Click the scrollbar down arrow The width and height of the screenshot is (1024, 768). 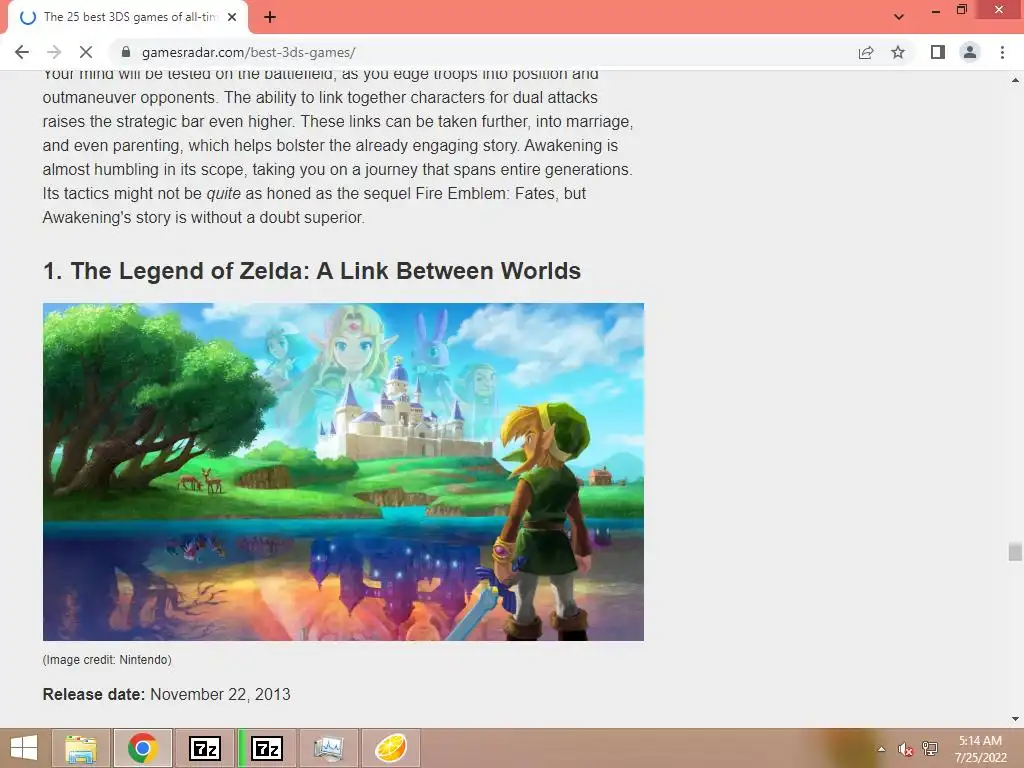pos(1015,719)
